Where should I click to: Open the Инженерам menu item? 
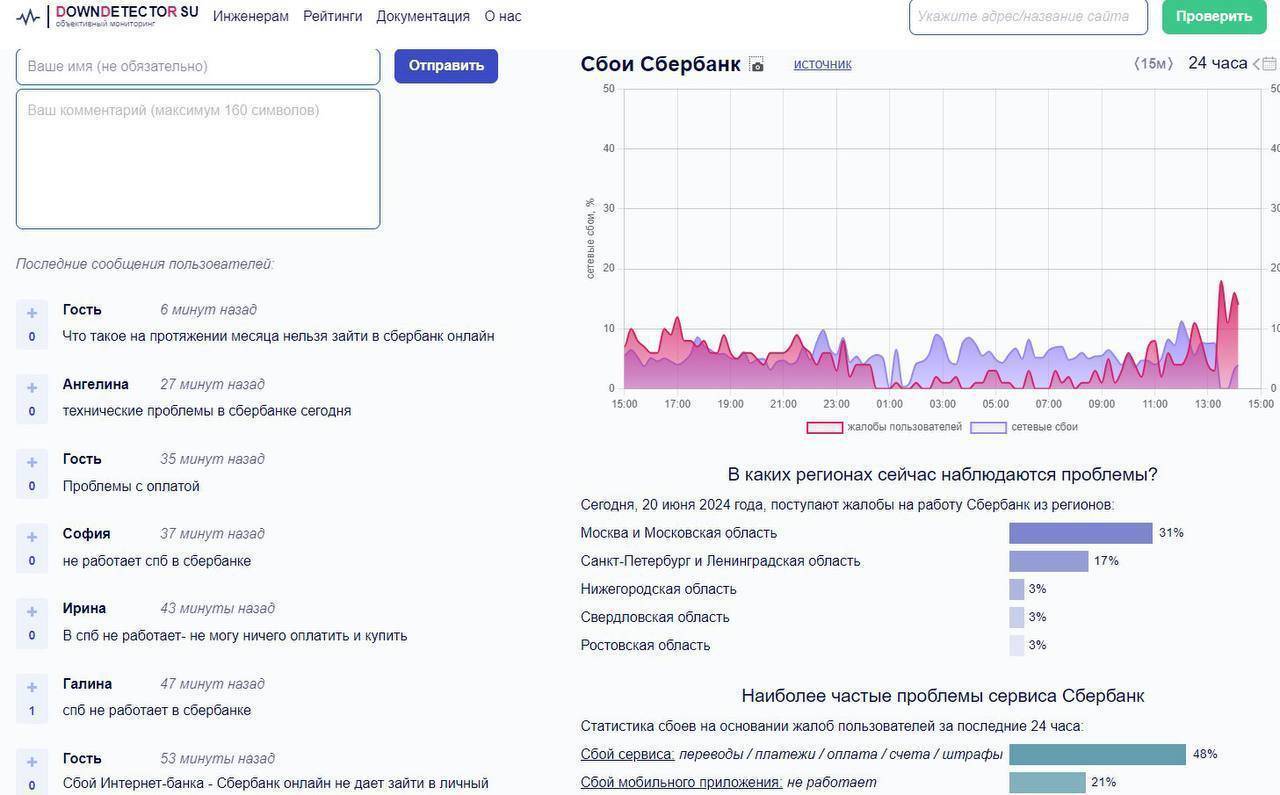(251, 16)
